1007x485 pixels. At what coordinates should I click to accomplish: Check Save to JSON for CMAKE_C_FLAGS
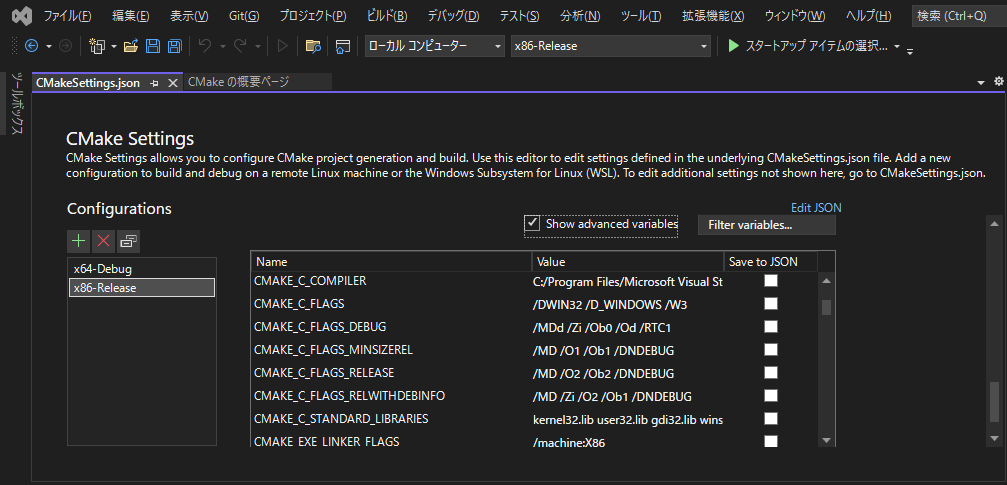(x=771, y=303)
